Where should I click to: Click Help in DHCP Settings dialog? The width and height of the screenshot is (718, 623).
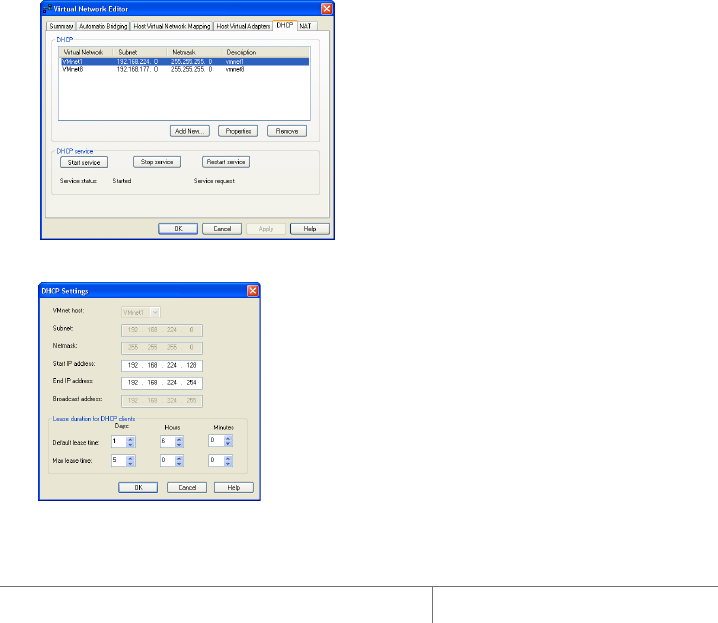tap(234, 488)
